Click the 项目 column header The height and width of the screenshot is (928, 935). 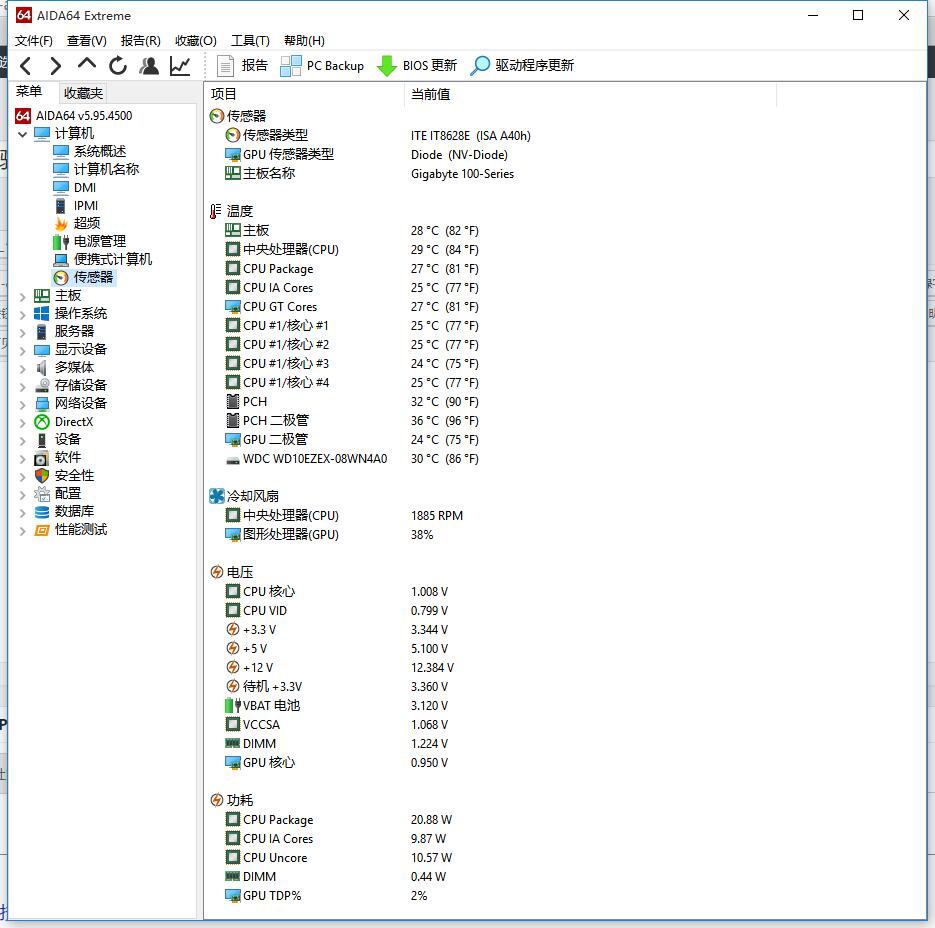pos(304,94)
